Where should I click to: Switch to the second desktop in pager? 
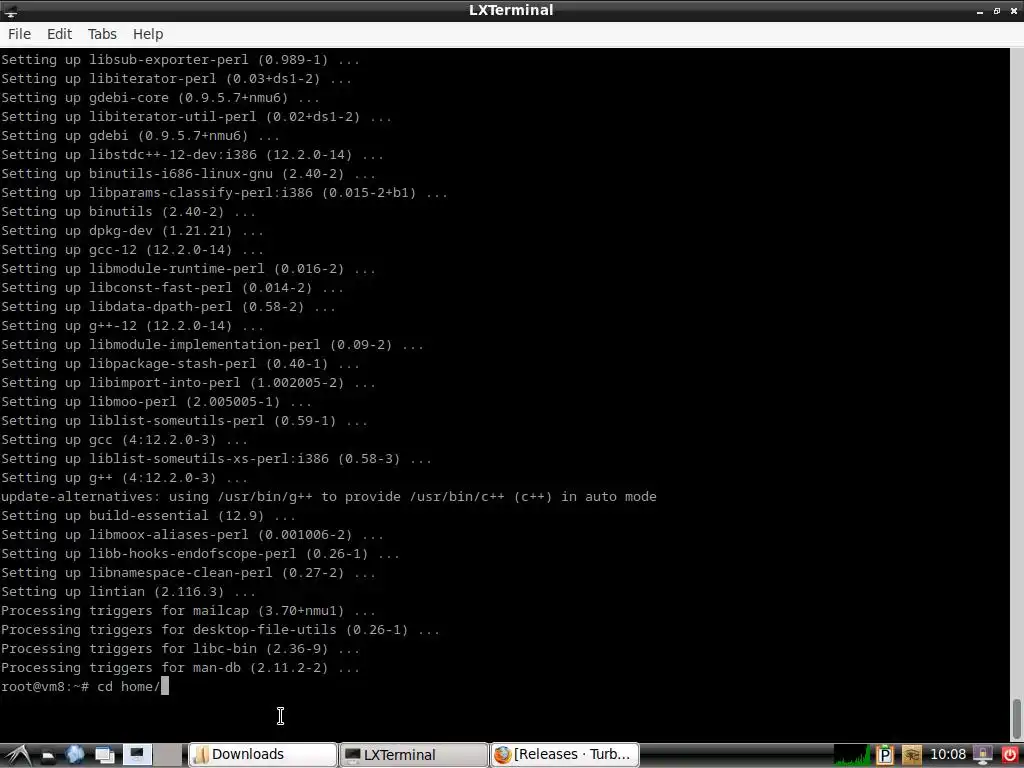click(168, 754)
